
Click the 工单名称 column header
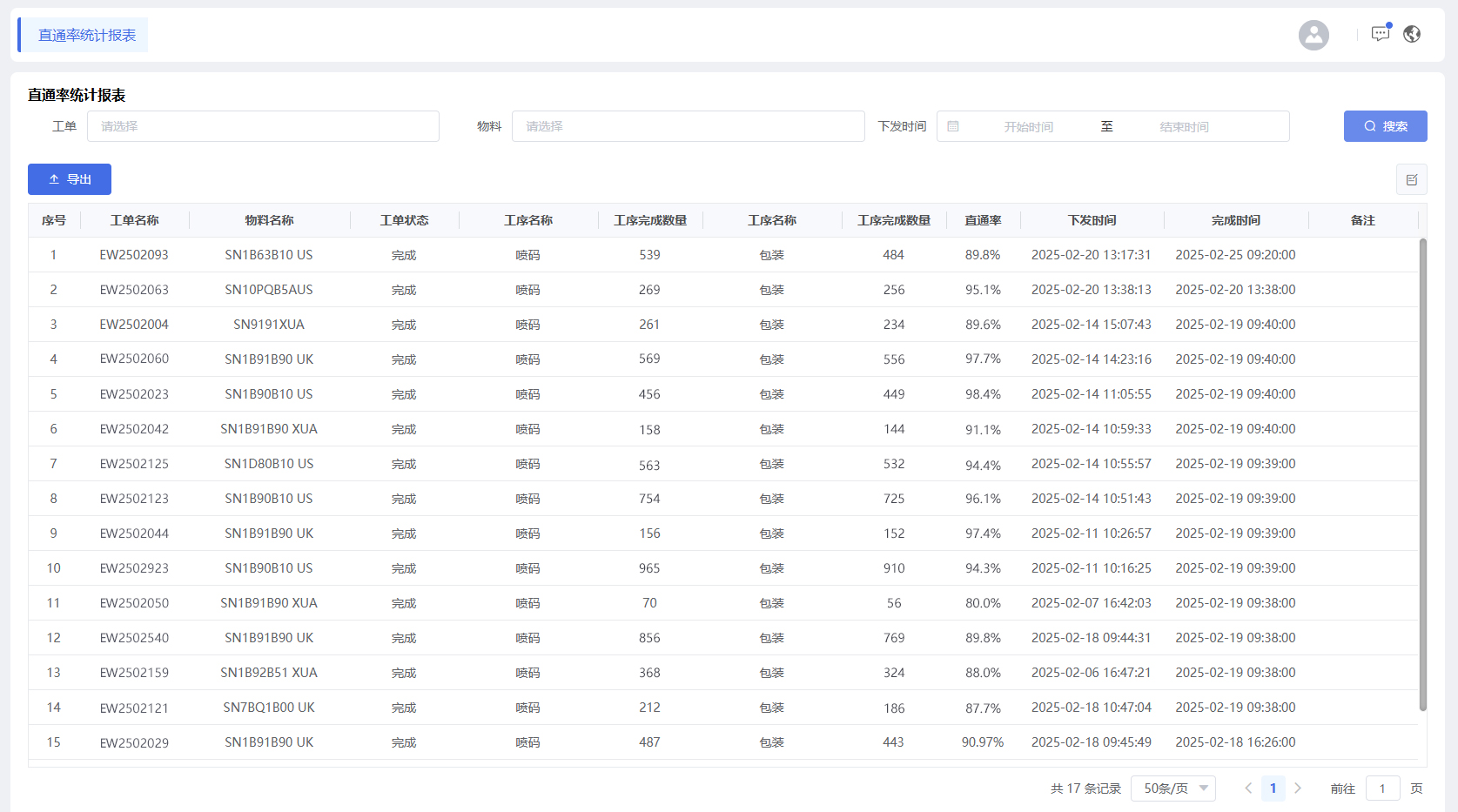point(135,220)
